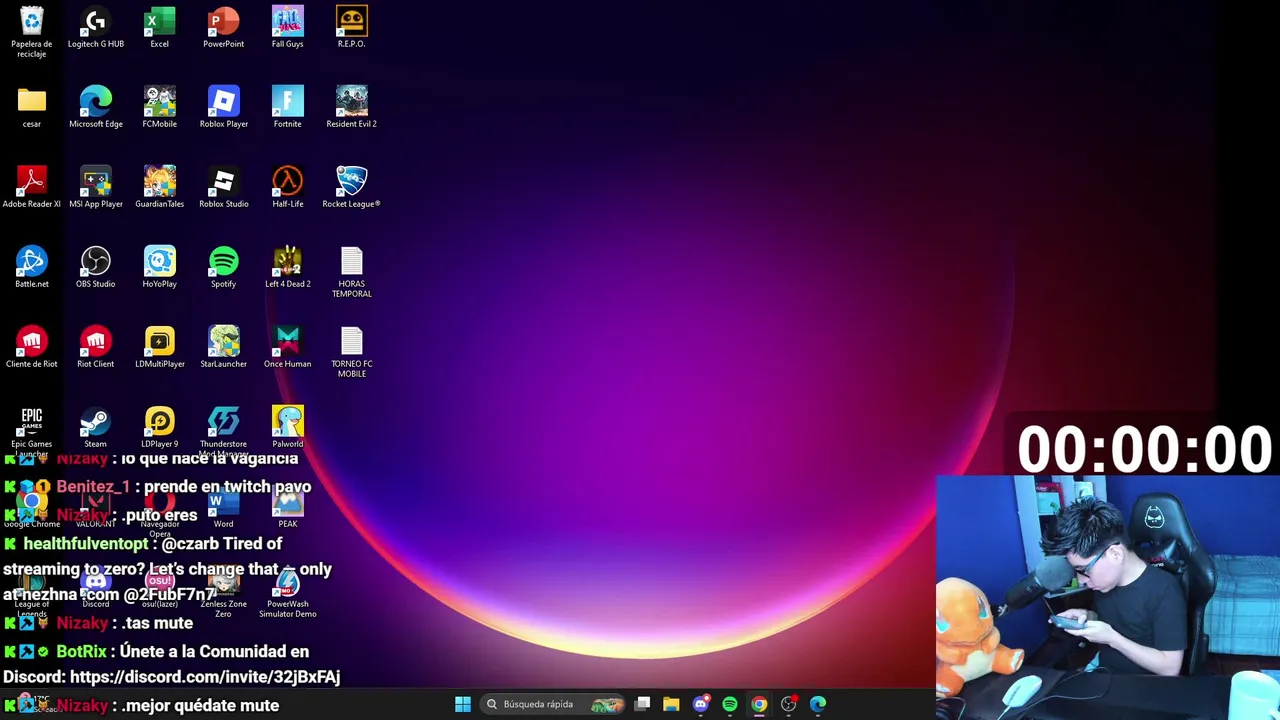Image resolution: width=1280 pixels, height=720 pixels.
Task: Click the Cliente de Riot icon
Action: pyautogui.click(x=32, y=348)
